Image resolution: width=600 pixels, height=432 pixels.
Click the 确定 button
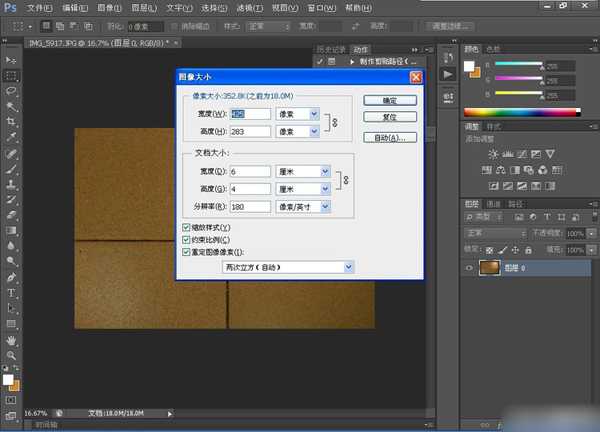point(389,100)
